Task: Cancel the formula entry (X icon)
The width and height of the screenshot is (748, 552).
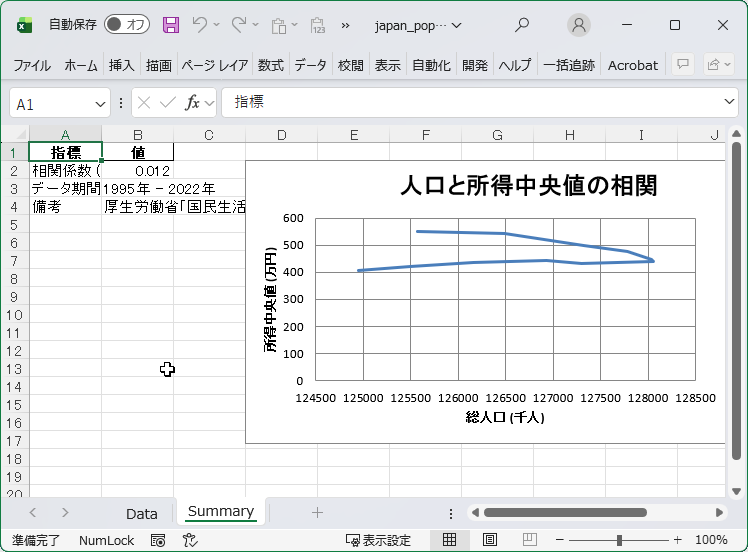Action: [x=144, y=103]
